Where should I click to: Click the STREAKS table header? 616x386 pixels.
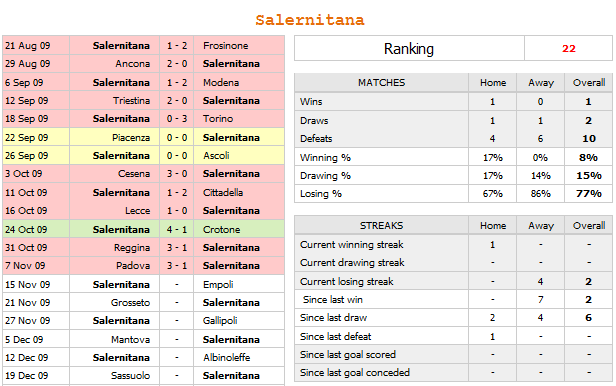point(381,225)
